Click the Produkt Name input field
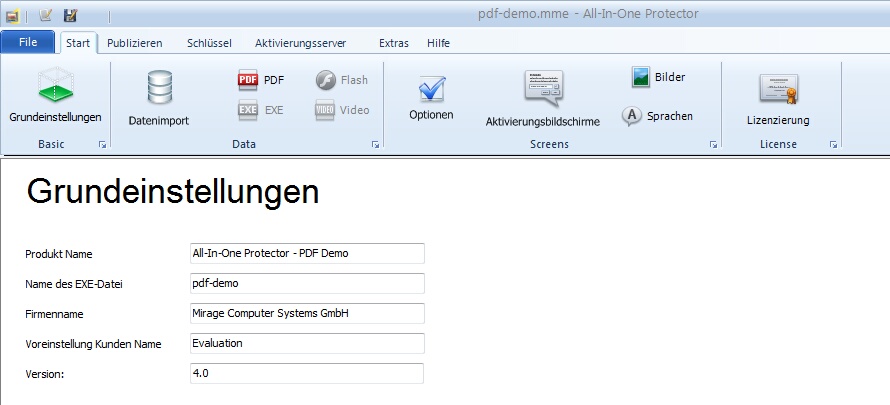Screen dimensions: 890x405 (307, 254)
